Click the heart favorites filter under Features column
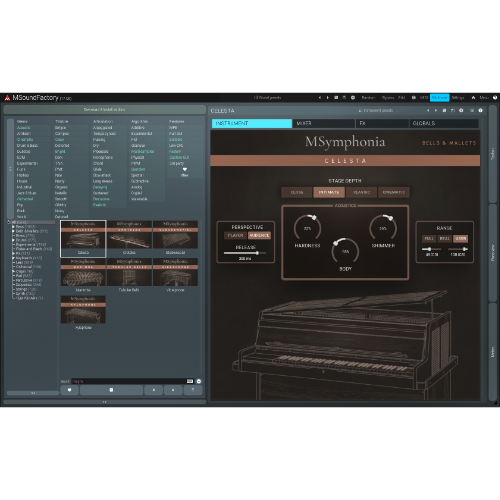The width and height of the screenshot is (500, 500). [x=185, y=169]
